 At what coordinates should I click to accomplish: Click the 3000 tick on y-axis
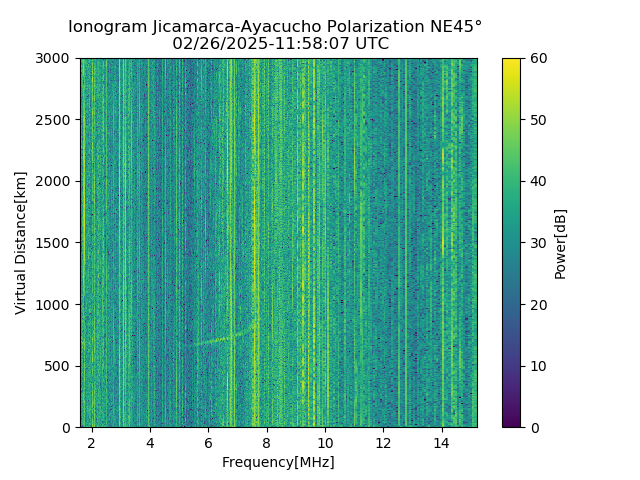click(53, 58)
